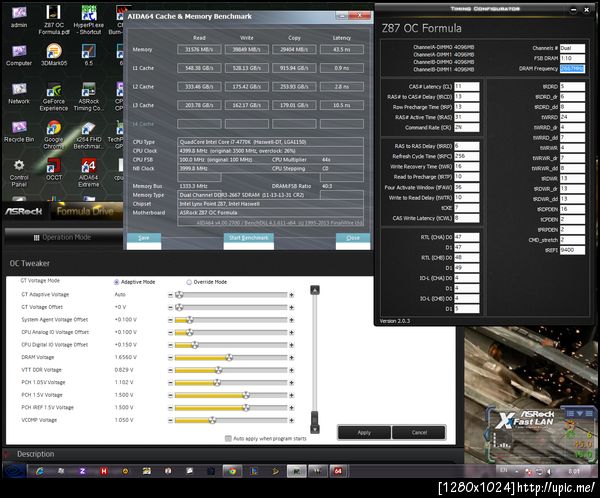Click scroll-up arrow in OC Tweaker list
The image size is (600, 498).
pos(315,290)
